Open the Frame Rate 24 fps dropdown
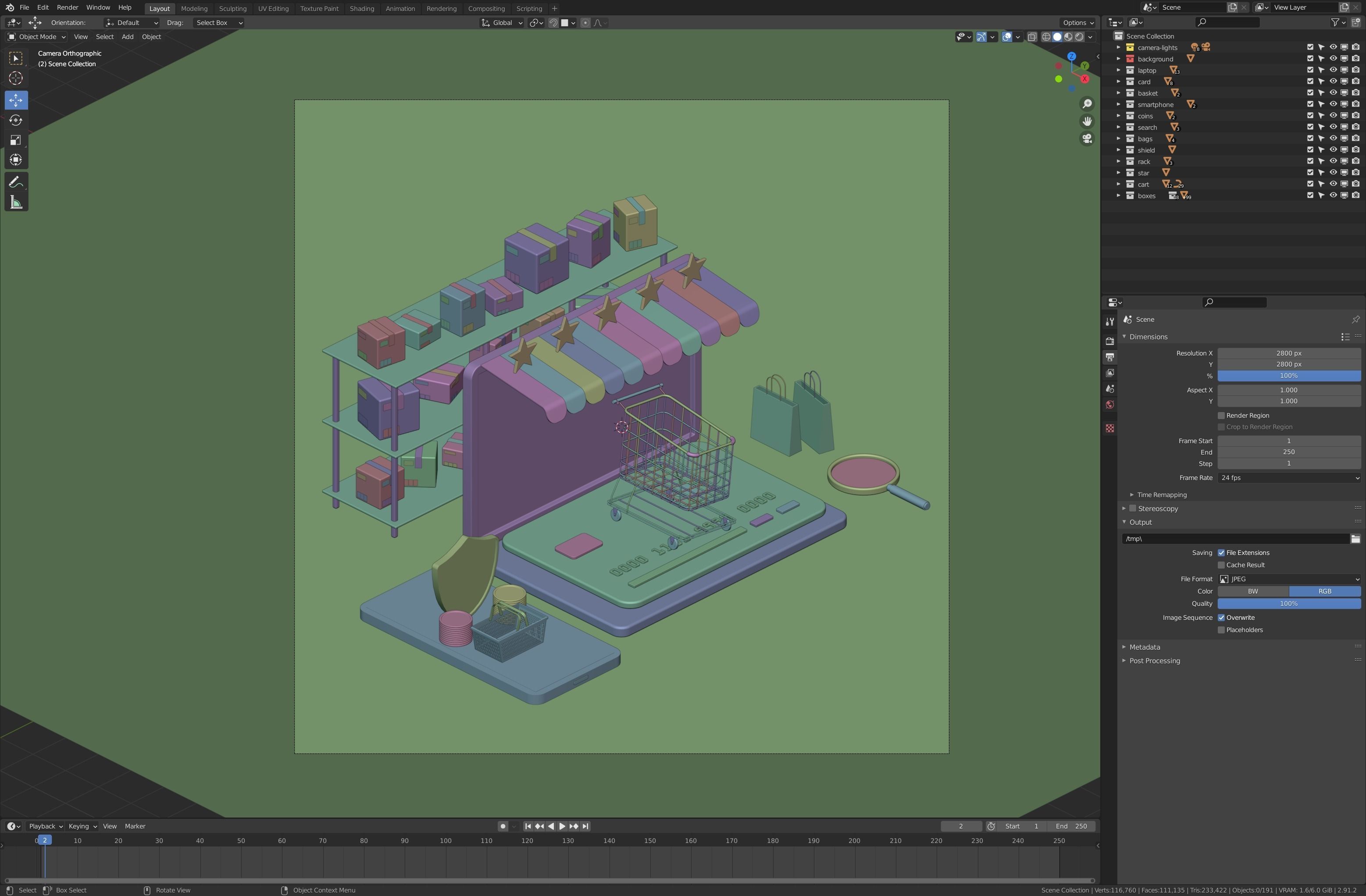This screenshot has width=1366, height=896. 1288,478
